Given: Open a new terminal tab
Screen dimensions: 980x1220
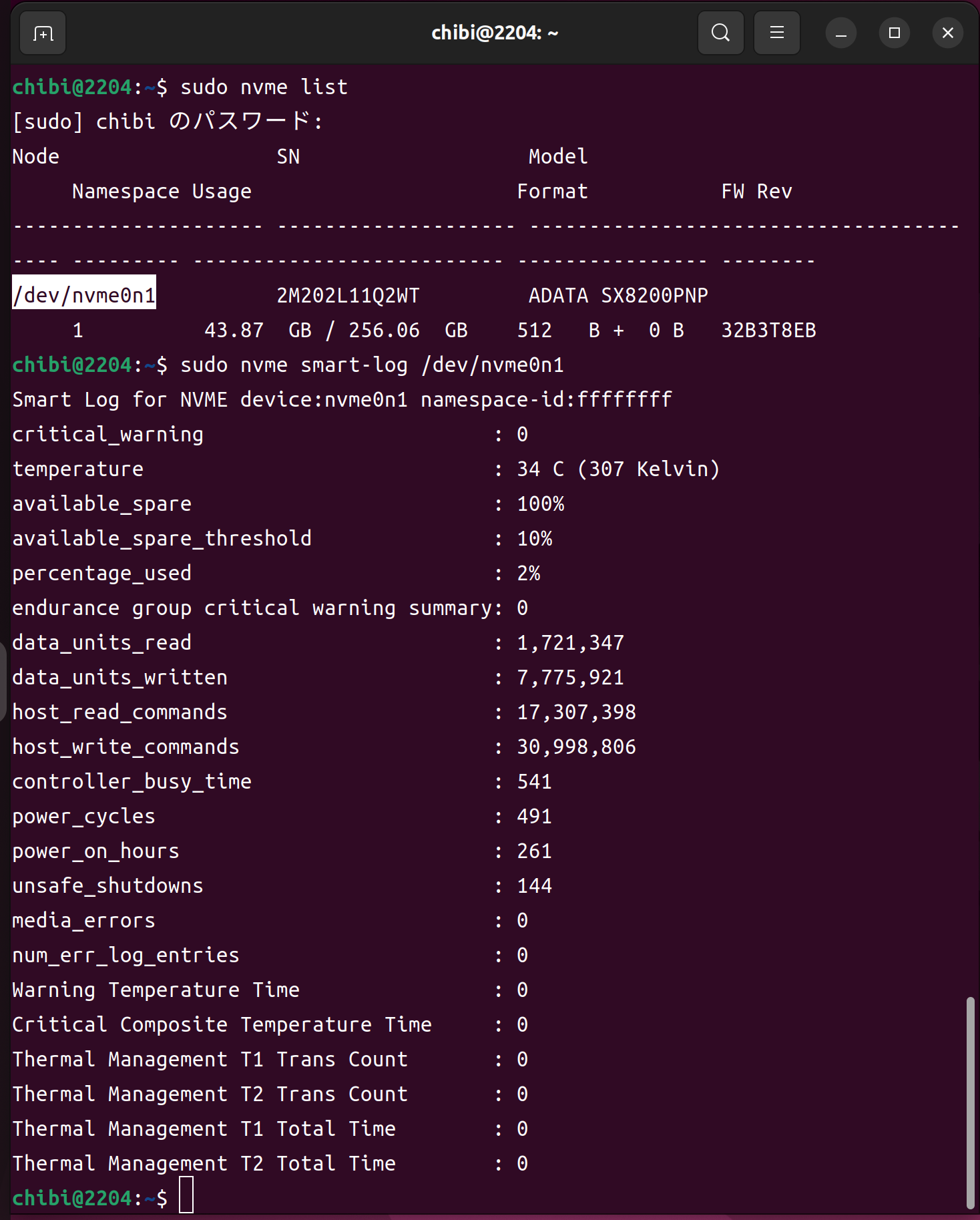Looking at the screenshot, I should point(43,33).
